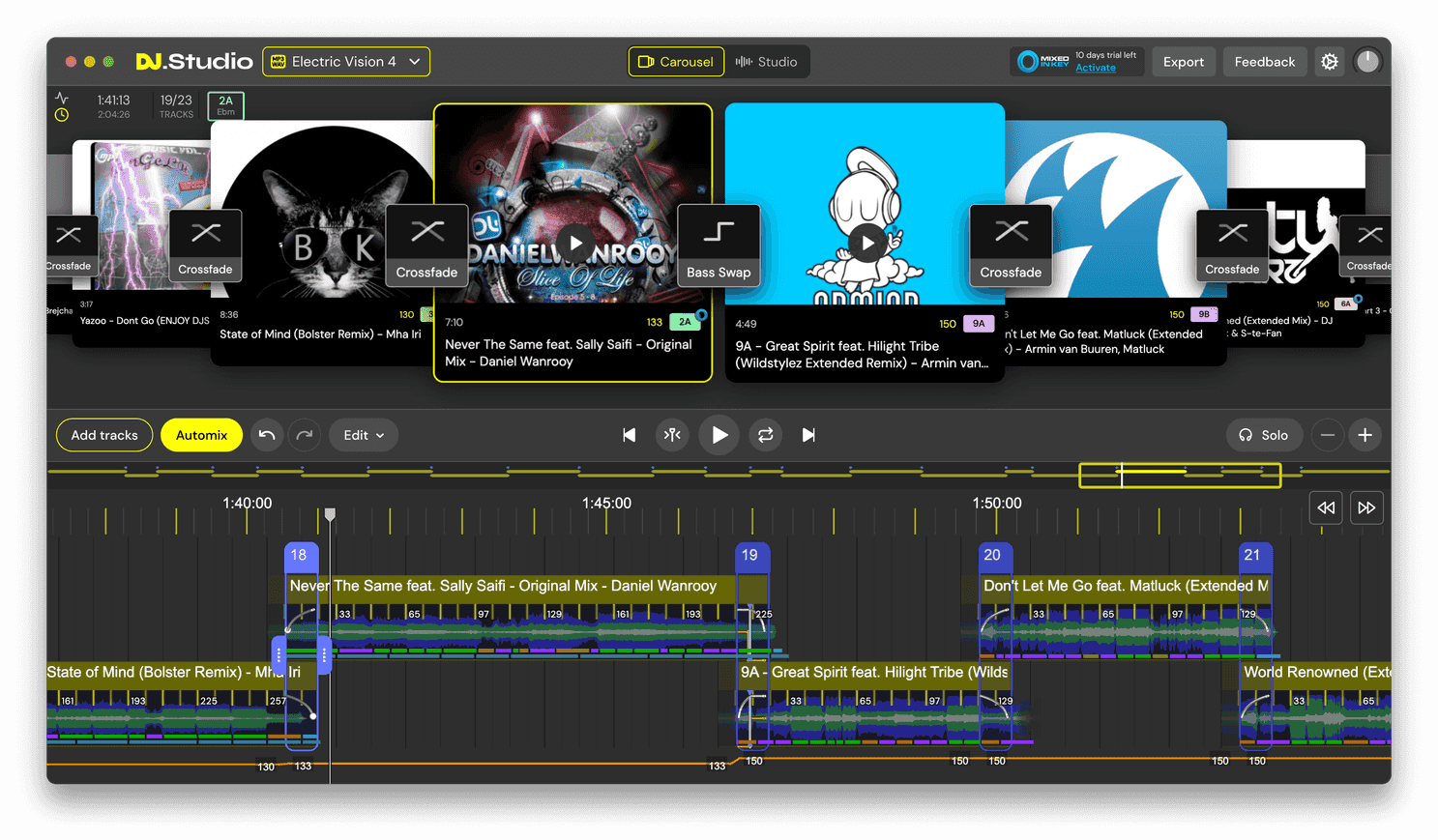Zoom in on the timeline with the plus icon

tap(1365, 435)
